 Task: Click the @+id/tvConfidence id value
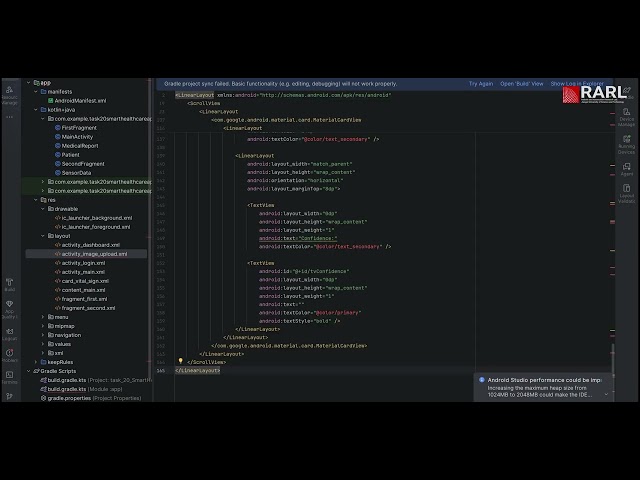point(321,271)
